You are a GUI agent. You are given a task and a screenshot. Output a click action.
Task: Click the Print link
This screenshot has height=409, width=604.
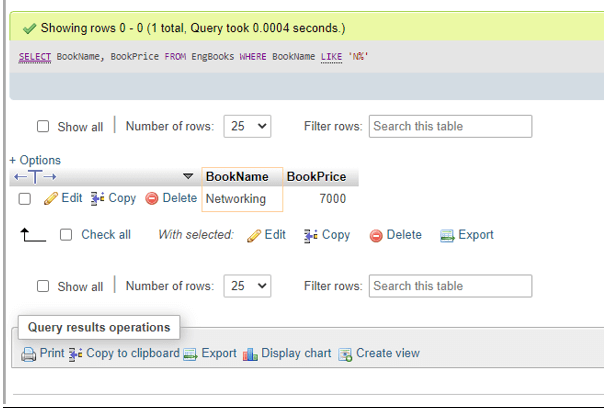(x=52, y=353)
